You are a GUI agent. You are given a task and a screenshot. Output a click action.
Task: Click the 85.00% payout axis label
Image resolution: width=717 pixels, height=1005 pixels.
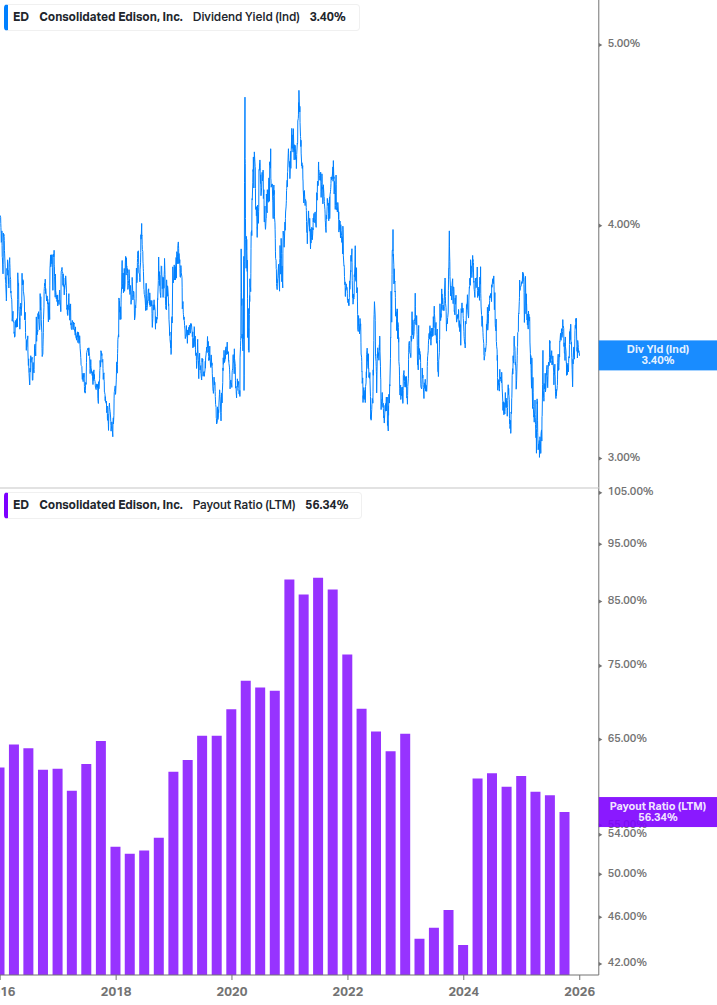(627, 601)
